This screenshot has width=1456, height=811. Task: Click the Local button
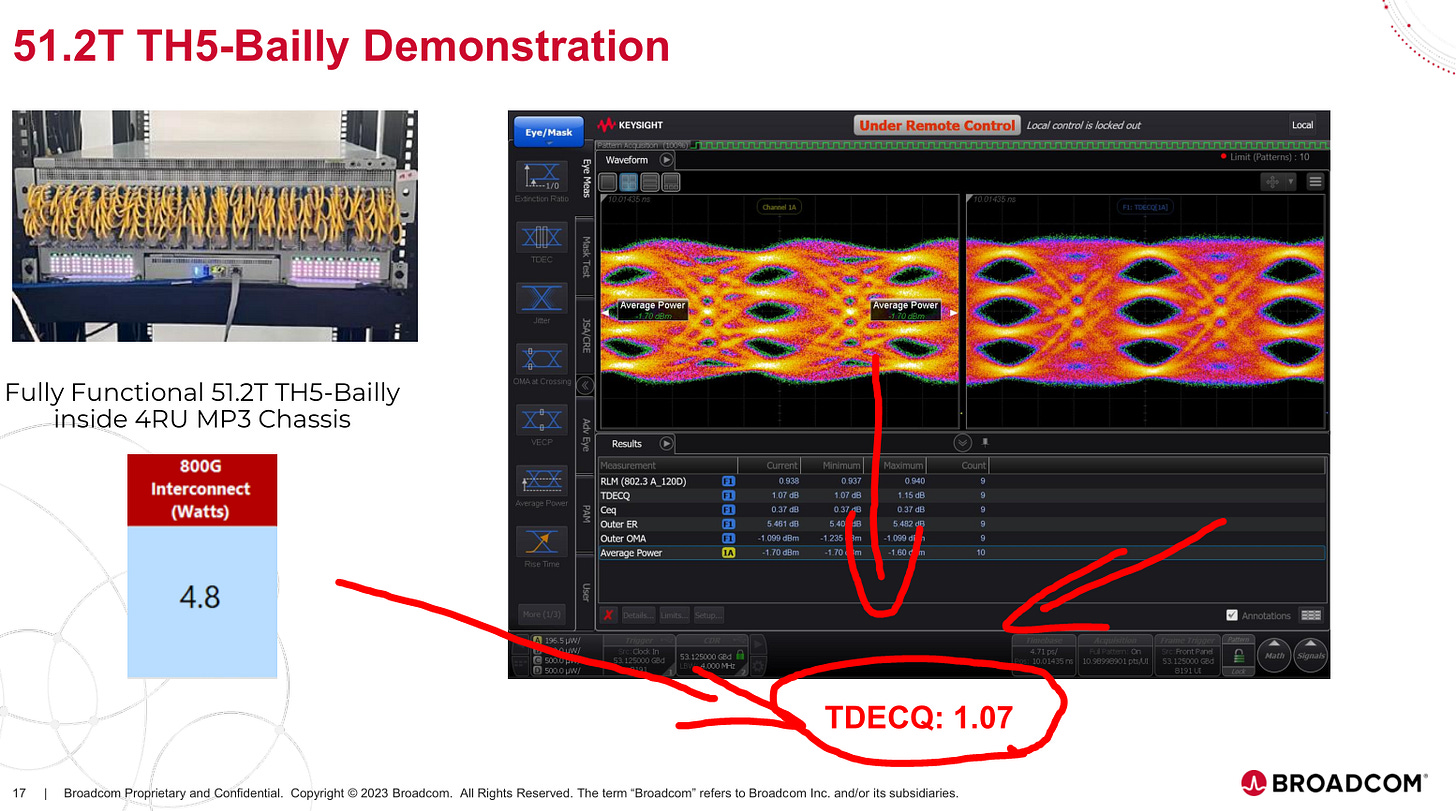click(x=1302, y=125)
